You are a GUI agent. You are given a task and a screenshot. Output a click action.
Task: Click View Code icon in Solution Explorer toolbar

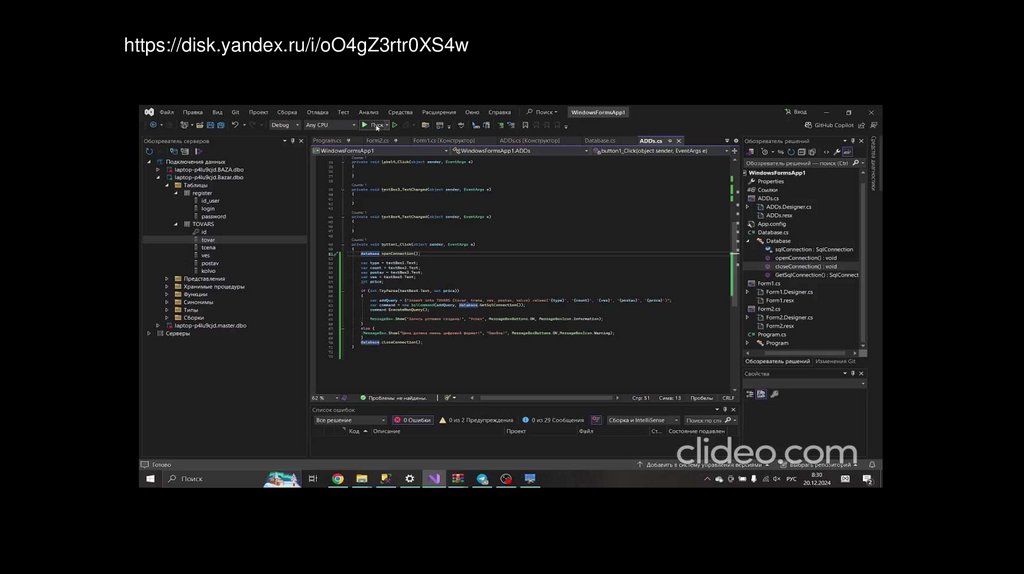pyautogui.click(x=825, y=152)
